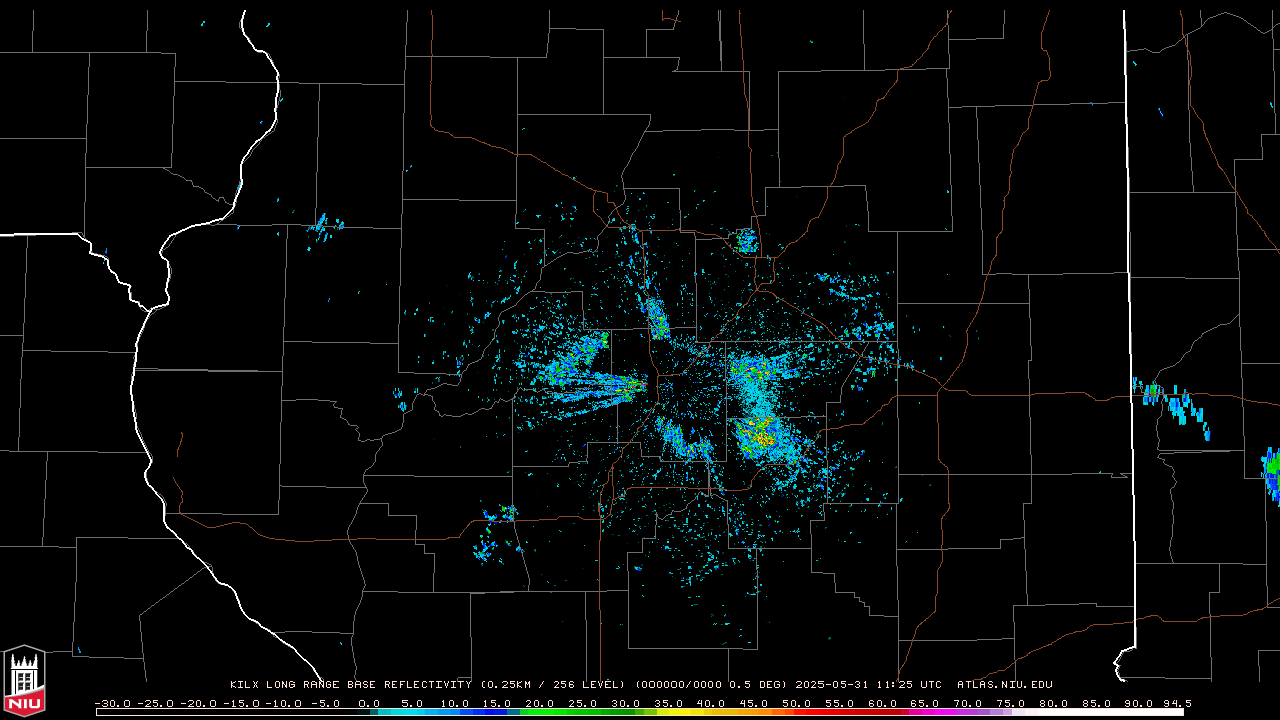Viewport: 1280px width, 720px height.
Task: Click the 80.0 dBZ scale label
Action: pyautogui.click(x=1054, y=704)
